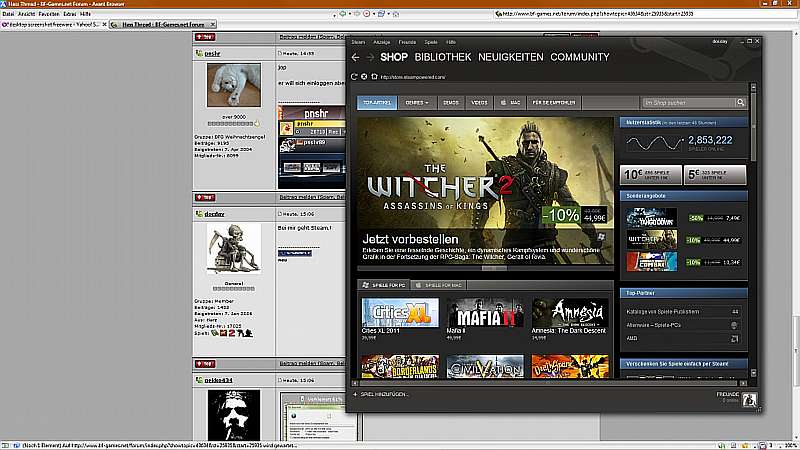Screen dimensions: 800x450
Task: Open the Für Sie empfohlen store tab
Action: (554, 103)
